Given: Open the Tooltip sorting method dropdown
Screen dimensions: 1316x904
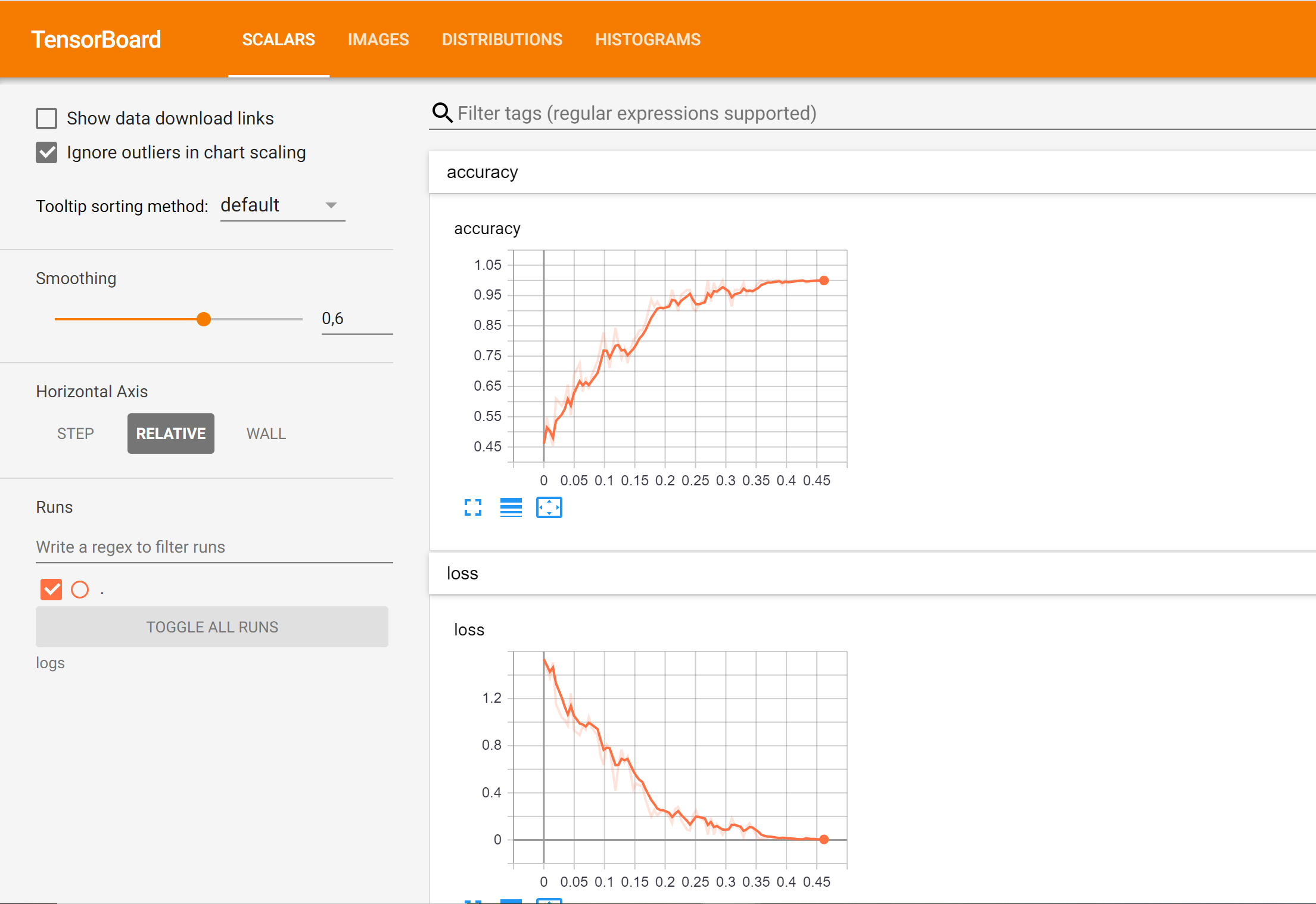Looking at the screenshot, I should (x=282, y=205).
